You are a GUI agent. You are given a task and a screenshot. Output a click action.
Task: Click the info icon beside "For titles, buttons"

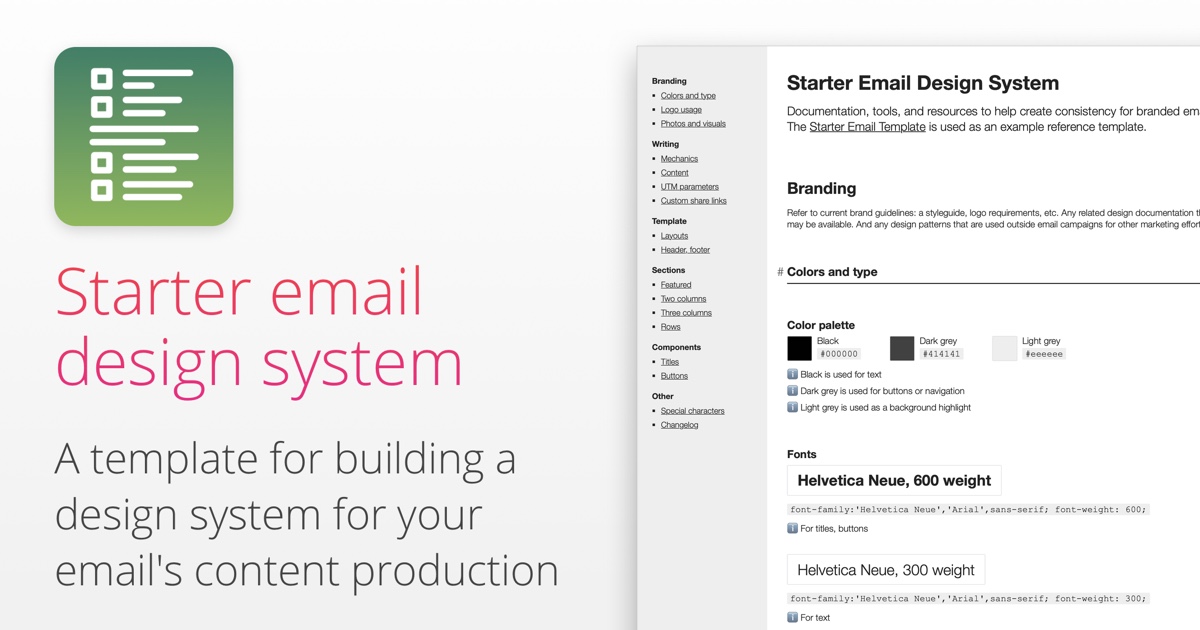(790, 528)
